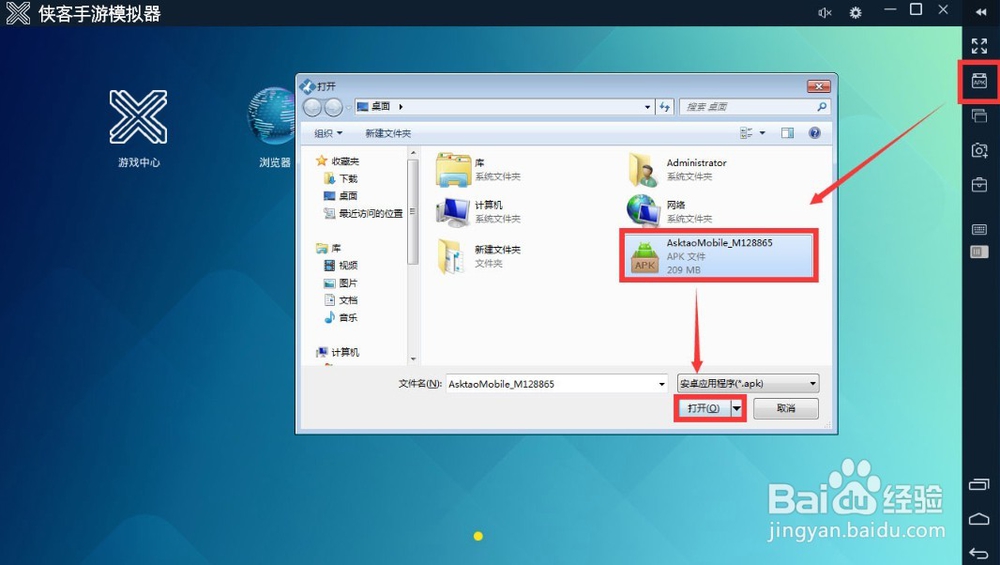Click the Open (打开) button
1000x565 pixels.
(x=703, y=408)
